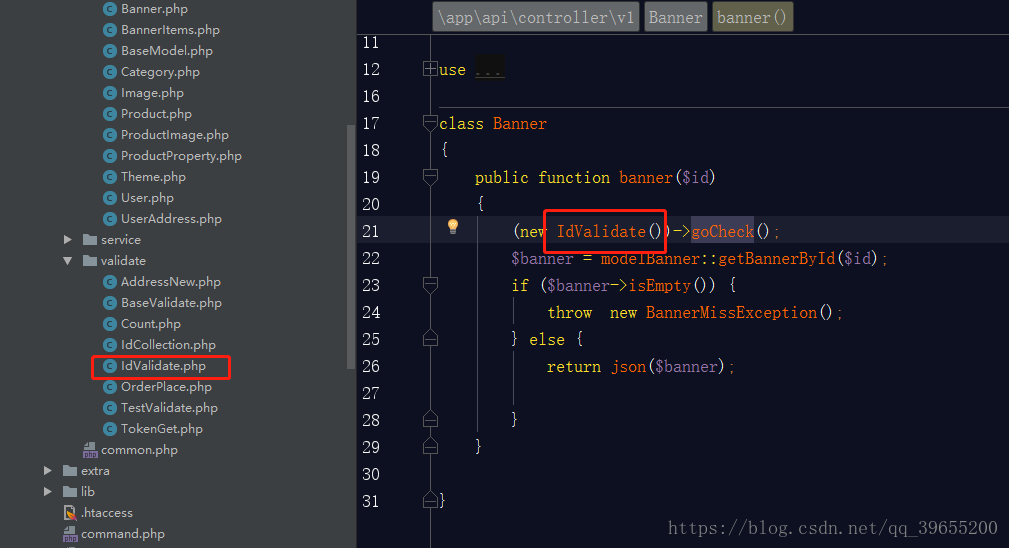Click php file icon of common.php

click(90, 450)
